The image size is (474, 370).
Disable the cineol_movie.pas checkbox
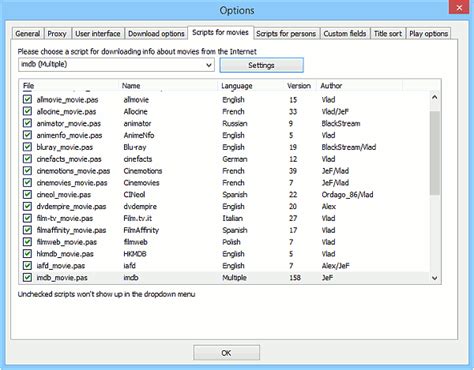point(27,194)
